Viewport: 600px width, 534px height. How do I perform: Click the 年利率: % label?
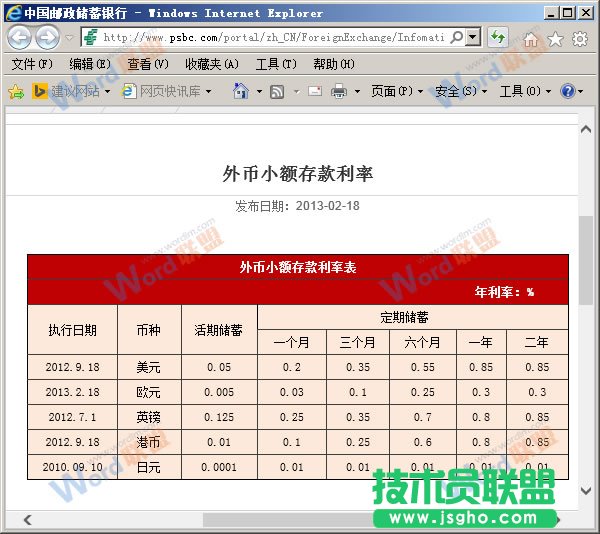tap(504, 292)
